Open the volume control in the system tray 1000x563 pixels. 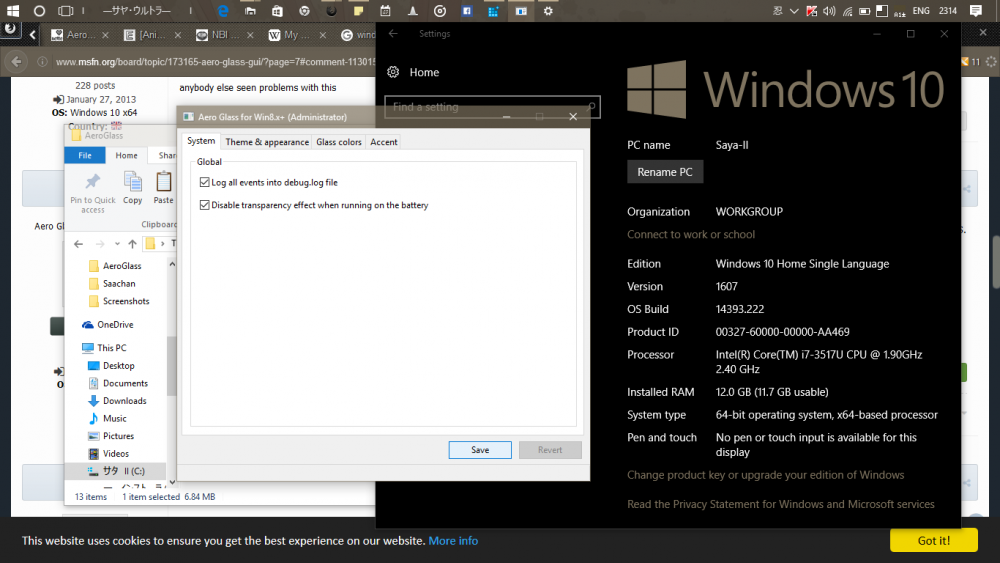click(829, 11)
